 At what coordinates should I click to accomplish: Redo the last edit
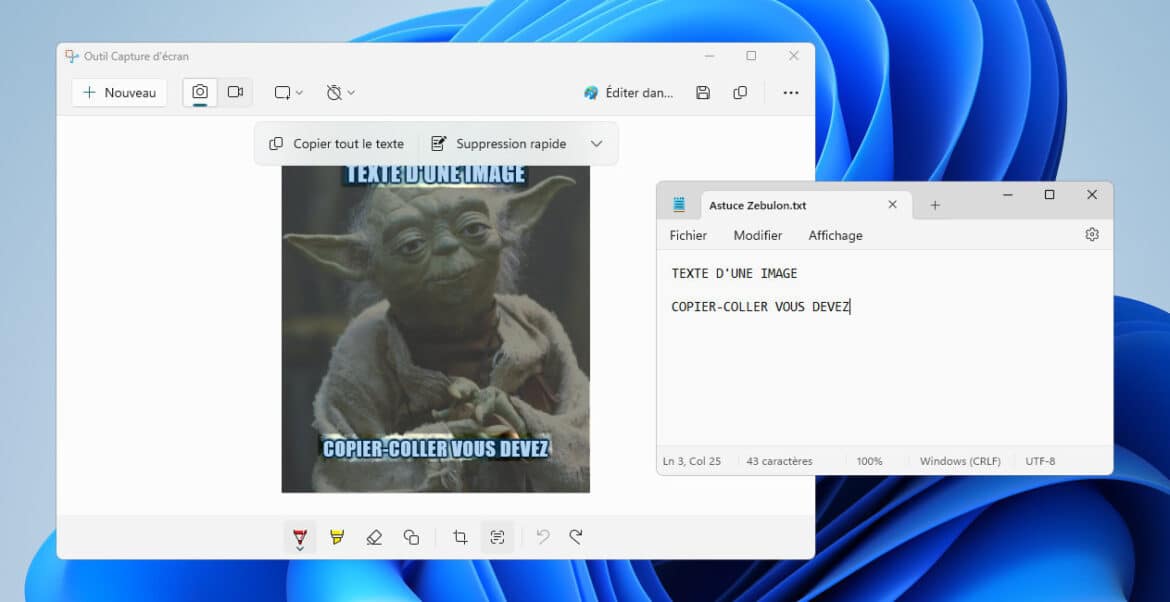[x=576, y=537]
